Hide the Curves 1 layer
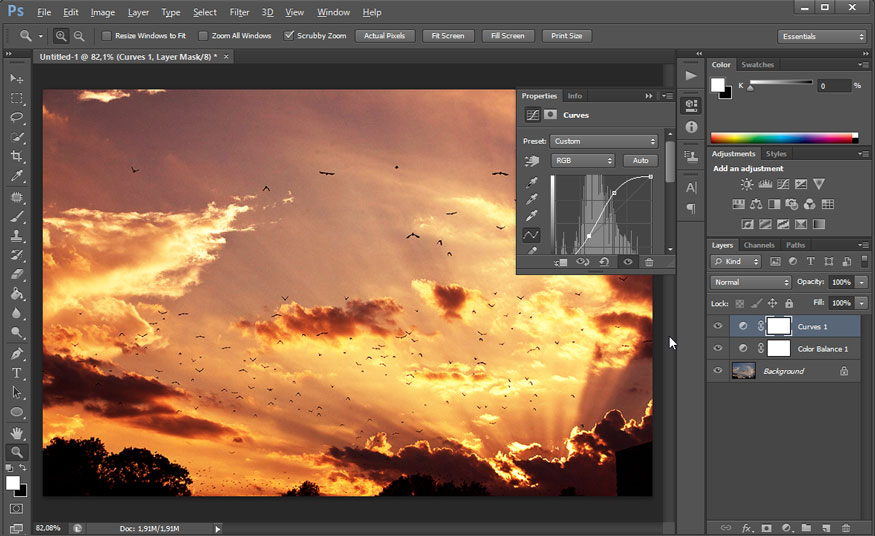The height and width of the screenshot is (536, 875). coord(718,326)
